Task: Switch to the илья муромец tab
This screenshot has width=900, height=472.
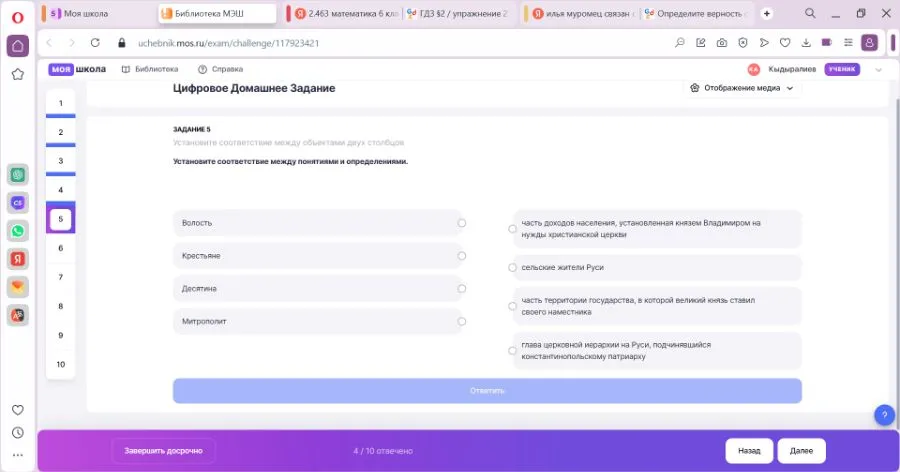Action: (x=581, y=13)
